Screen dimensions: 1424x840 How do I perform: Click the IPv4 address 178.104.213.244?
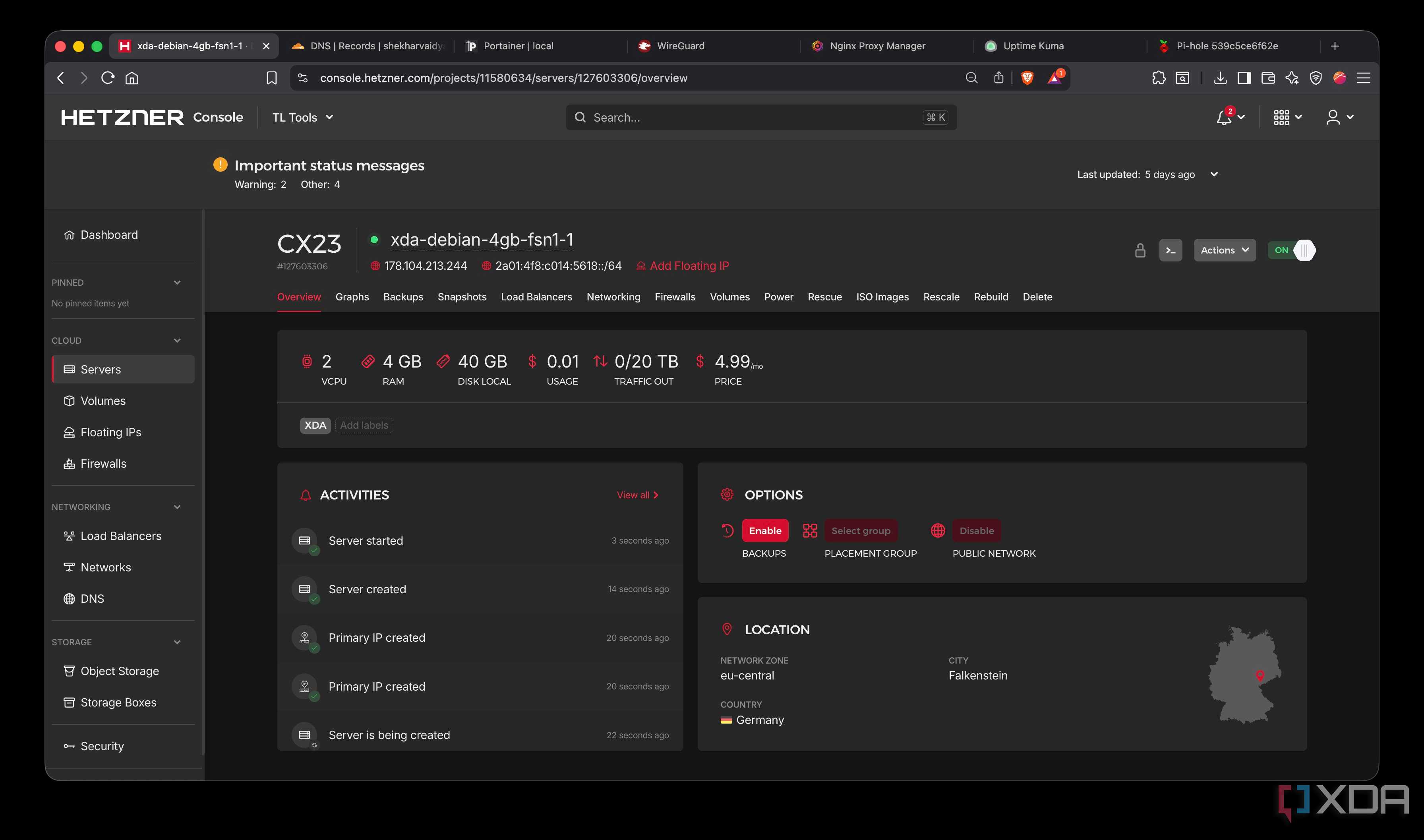coord(426,265)
